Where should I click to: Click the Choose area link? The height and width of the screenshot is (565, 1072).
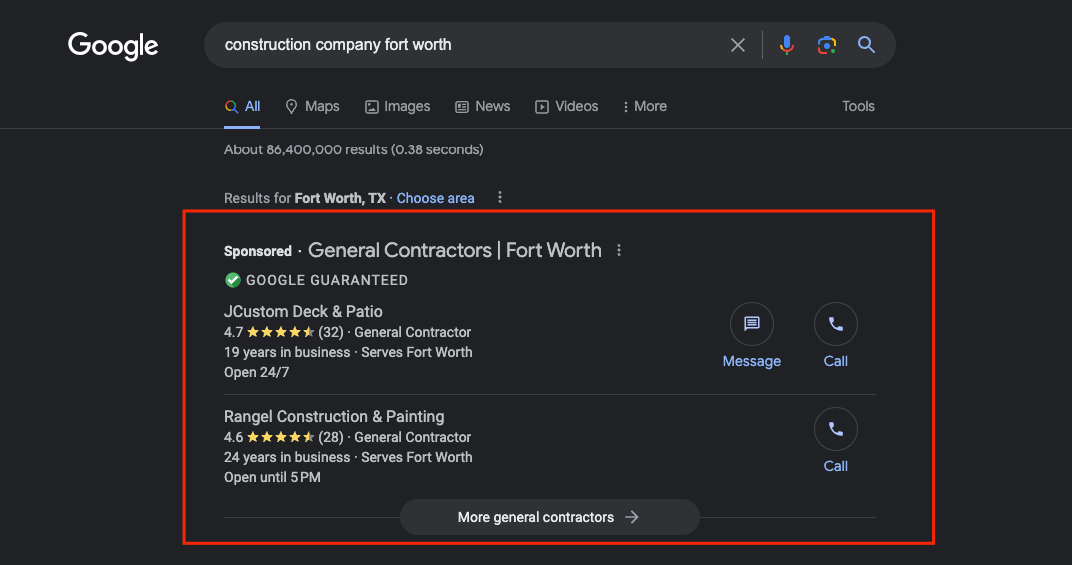pos(435,198)
